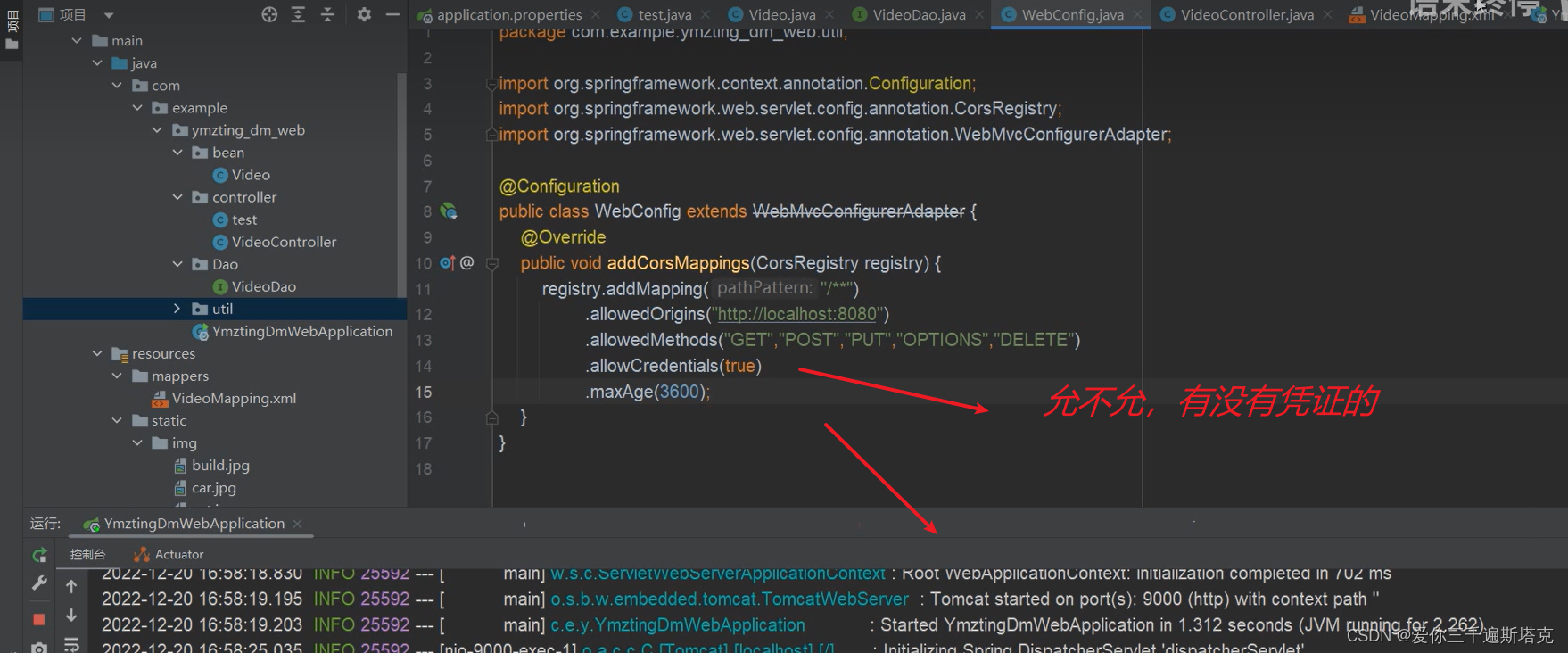This screenshot has height=653, width=1568.
Task: Close YmztingDmWebApplication run tab
Action: (x=298, y=524)
